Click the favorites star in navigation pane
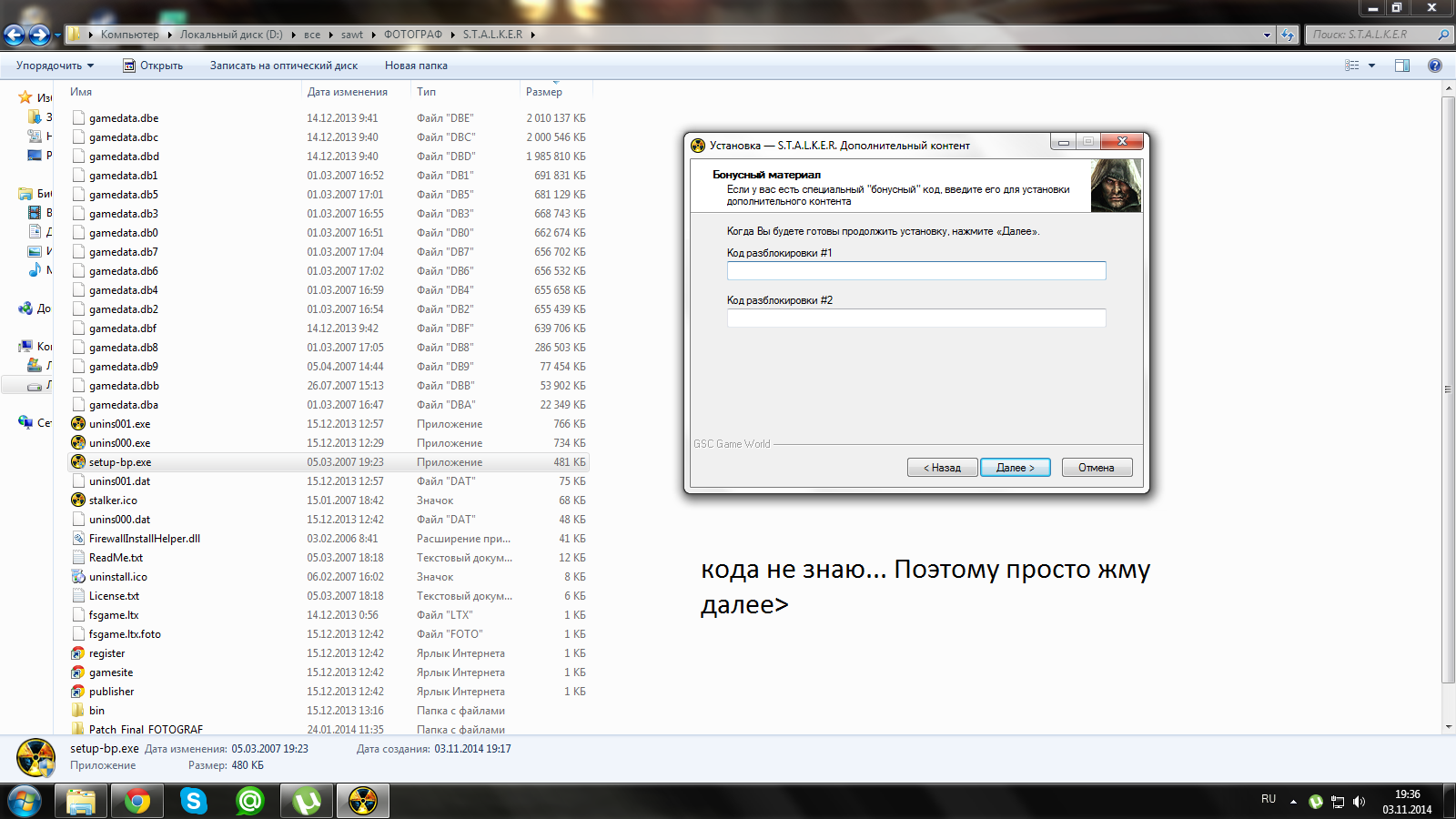This screenshot has height=819, width=1456. pyautogui.click(x=25, y=97)
